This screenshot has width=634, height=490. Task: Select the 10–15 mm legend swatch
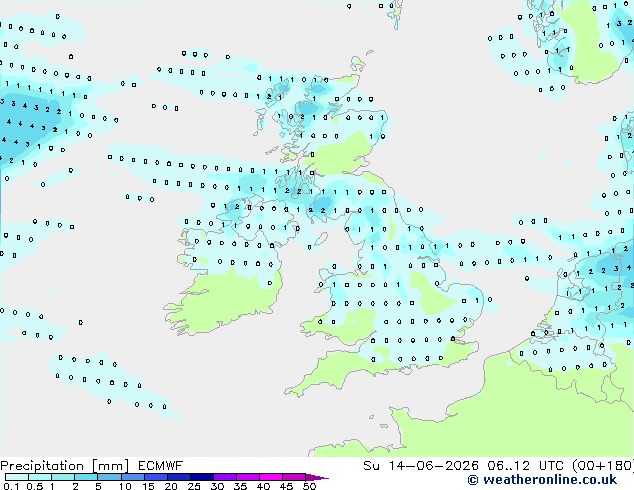coord(132,477)
